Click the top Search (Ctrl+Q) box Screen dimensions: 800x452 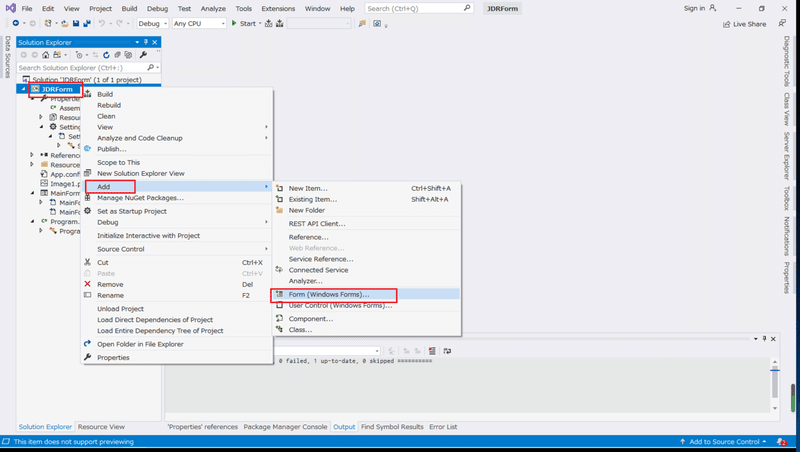[x=418, y=8]
